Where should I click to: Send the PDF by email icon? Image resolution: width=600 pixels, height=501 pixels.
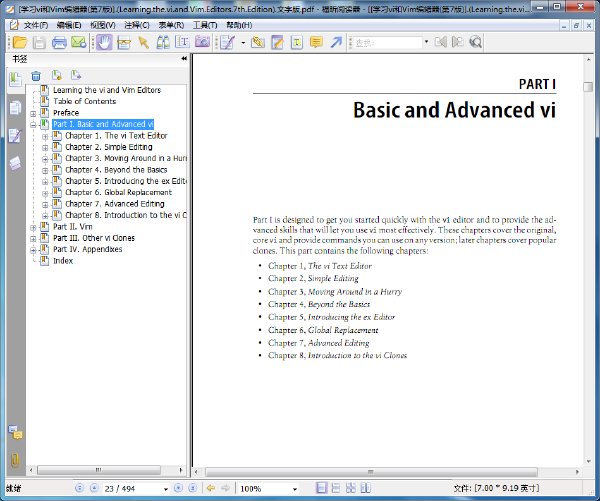coord(79,42)
